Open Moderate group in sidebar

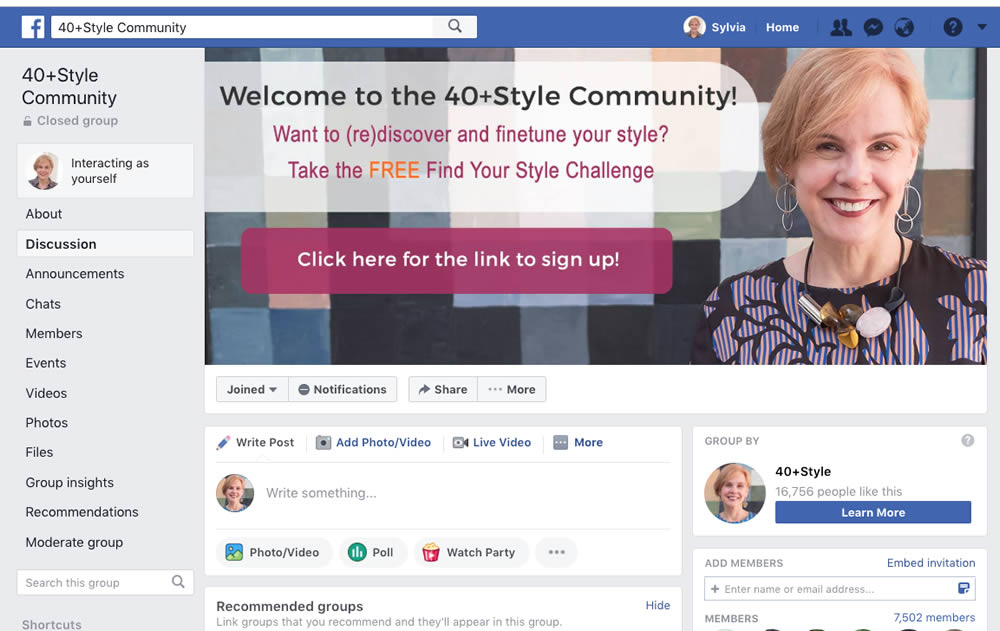(x=74, y=542)
